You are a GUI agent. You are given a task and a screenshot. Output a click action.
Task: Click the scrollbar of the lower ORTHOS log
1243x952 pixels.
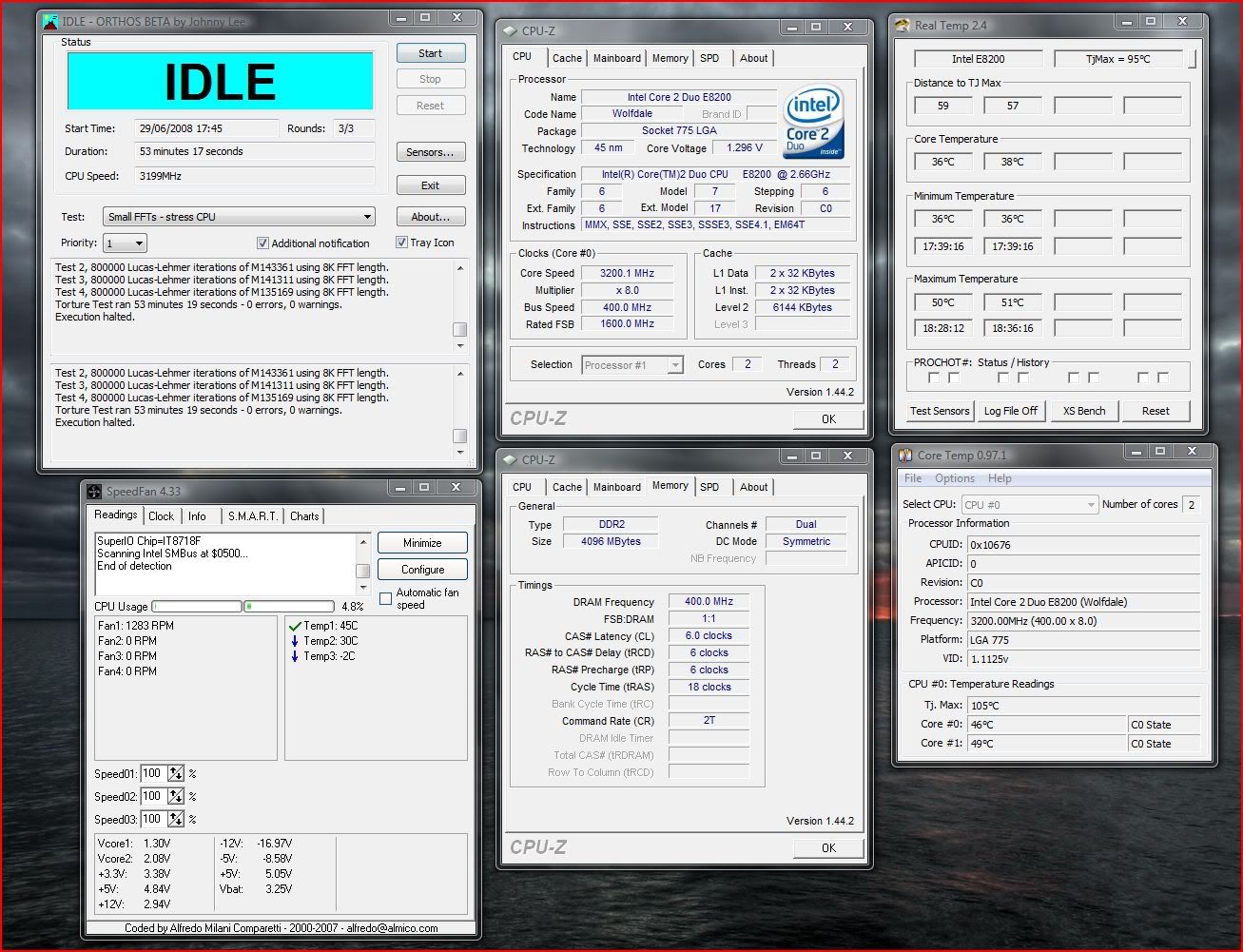(x=460, y=411)
